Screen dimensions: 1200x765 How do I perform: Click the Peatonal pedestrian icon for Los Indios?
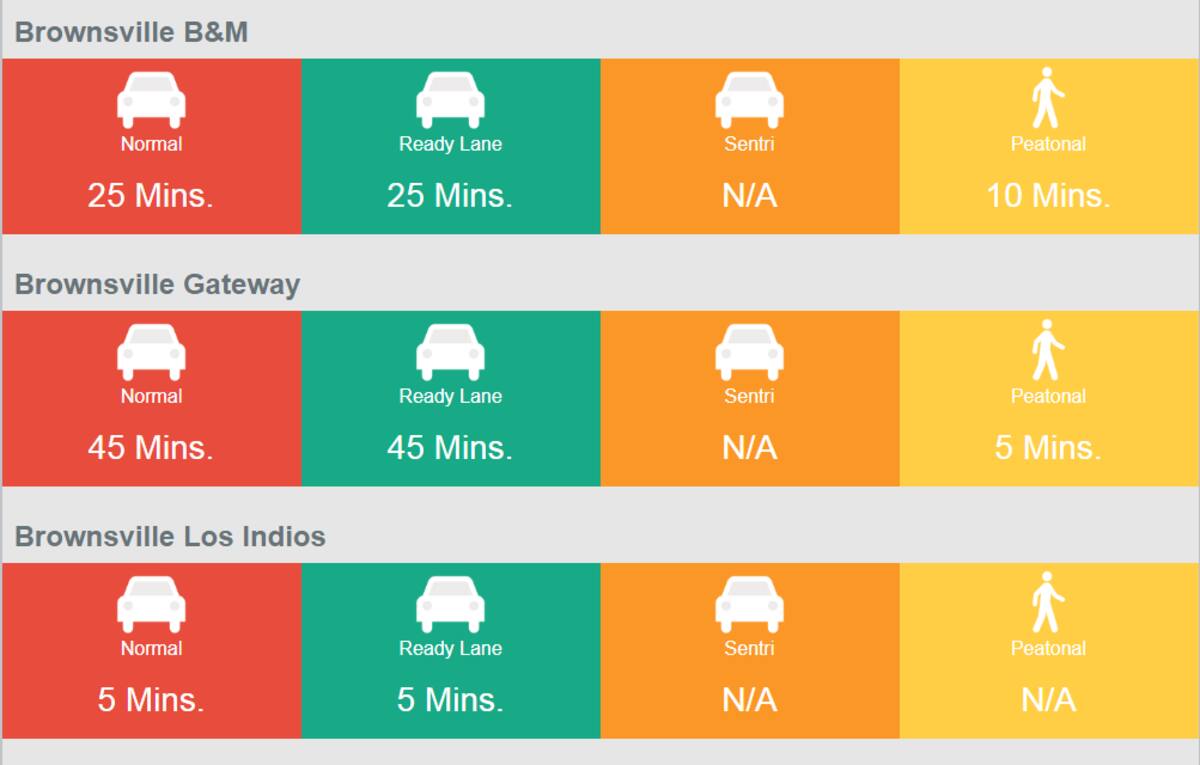1048,601
